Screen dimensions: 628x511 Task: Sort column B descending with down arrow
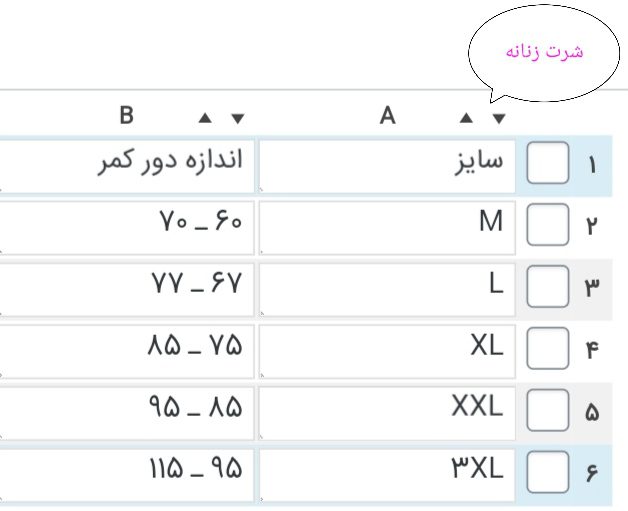[238, 118]
